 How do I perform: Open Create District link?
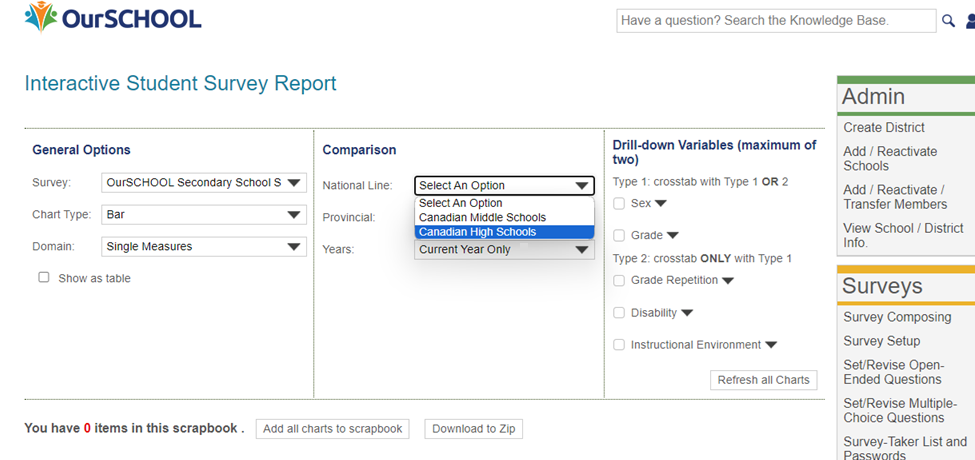884,127
